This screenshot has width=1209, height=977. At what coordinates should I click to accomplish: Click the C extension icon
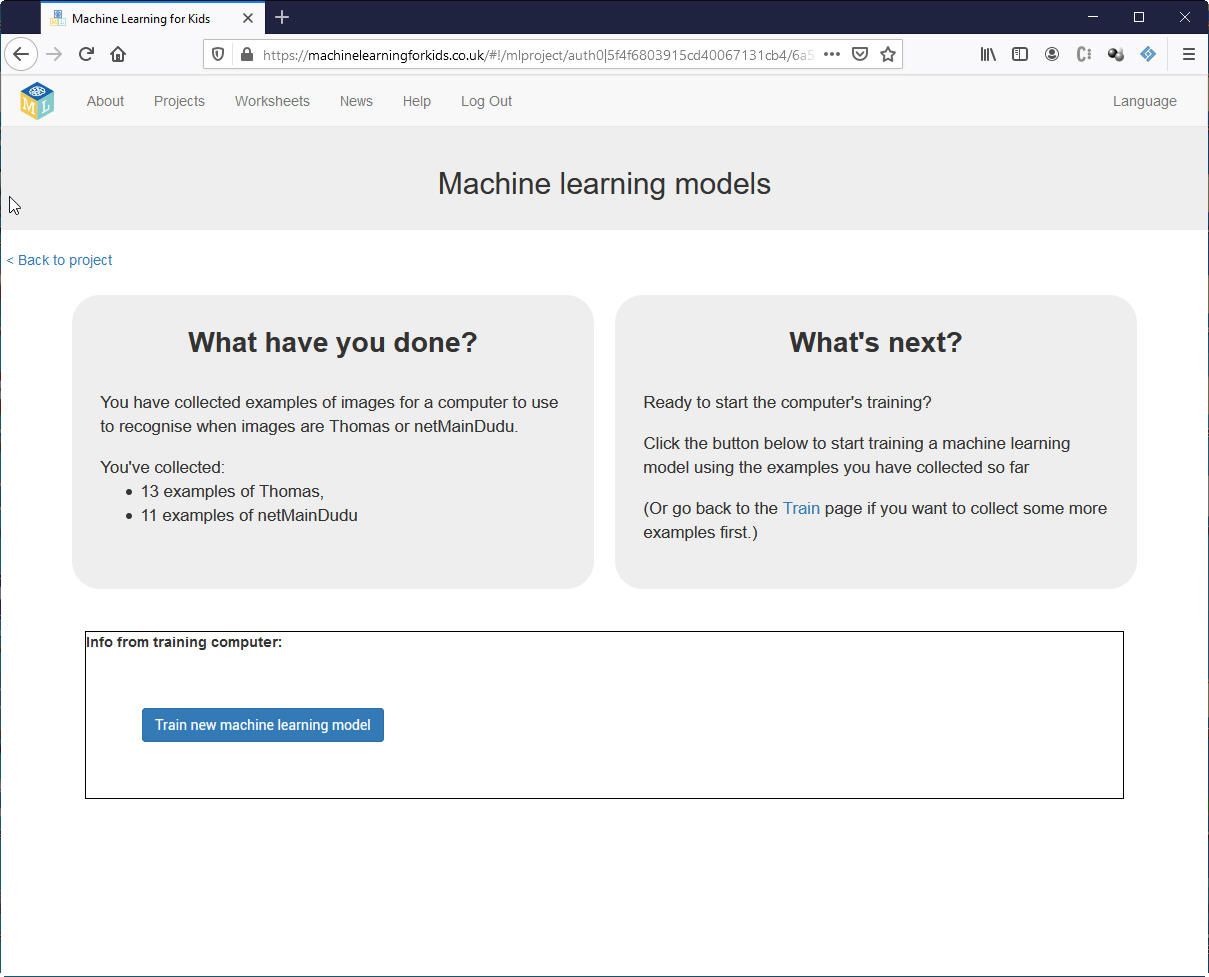(x=1084, y=54)
